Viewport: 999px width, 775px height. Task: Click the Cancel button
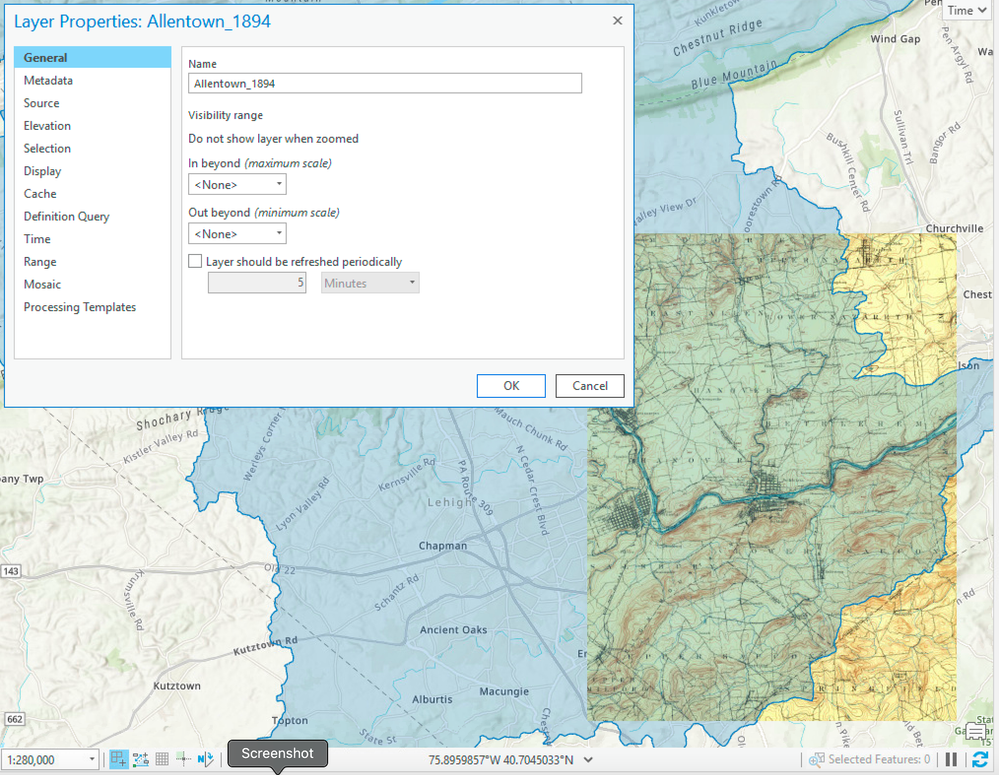click(589, 386)
